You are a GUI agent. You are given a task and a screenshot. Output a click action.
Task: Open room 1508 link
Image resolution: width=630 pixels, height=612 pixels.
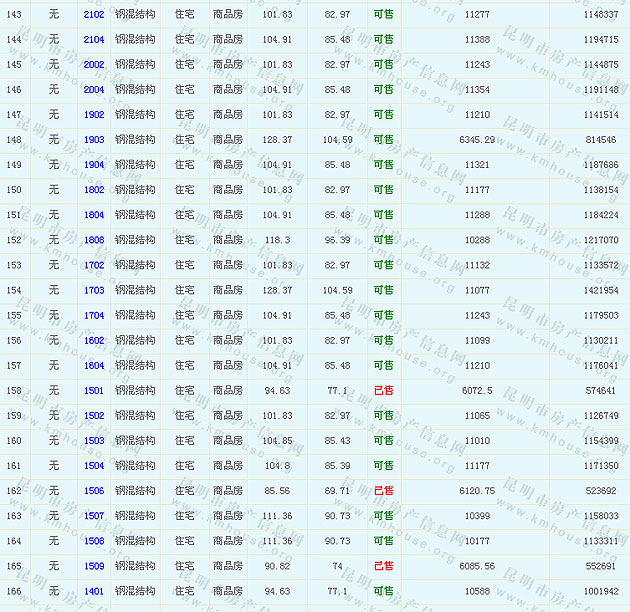pos(93,541)
